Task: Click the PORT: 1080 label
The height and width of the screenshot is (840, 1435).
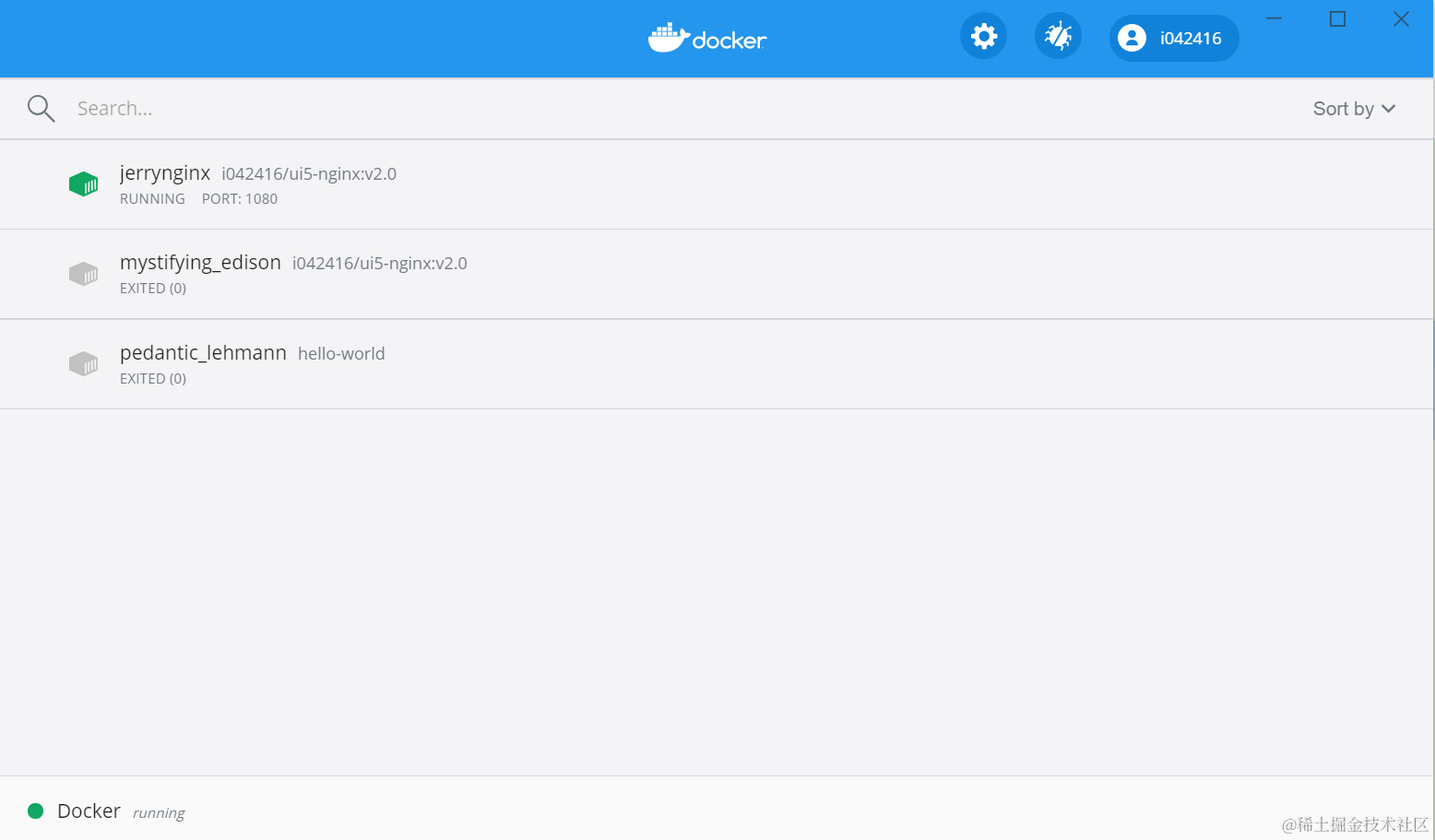Action: [240, 199]
